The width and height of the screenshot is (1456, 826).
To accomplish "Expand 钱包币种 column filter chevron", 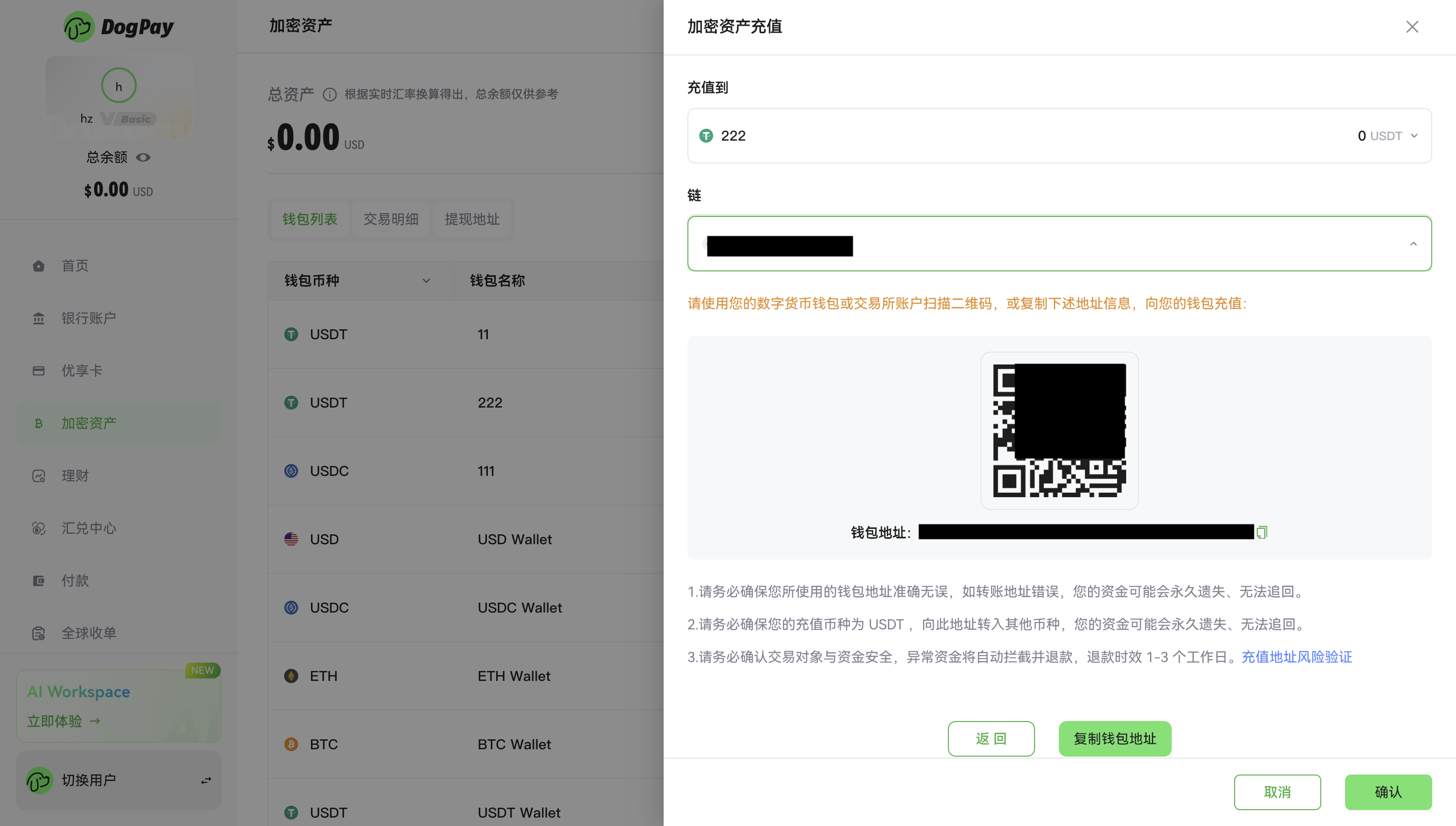I will (x=426, y=281).
